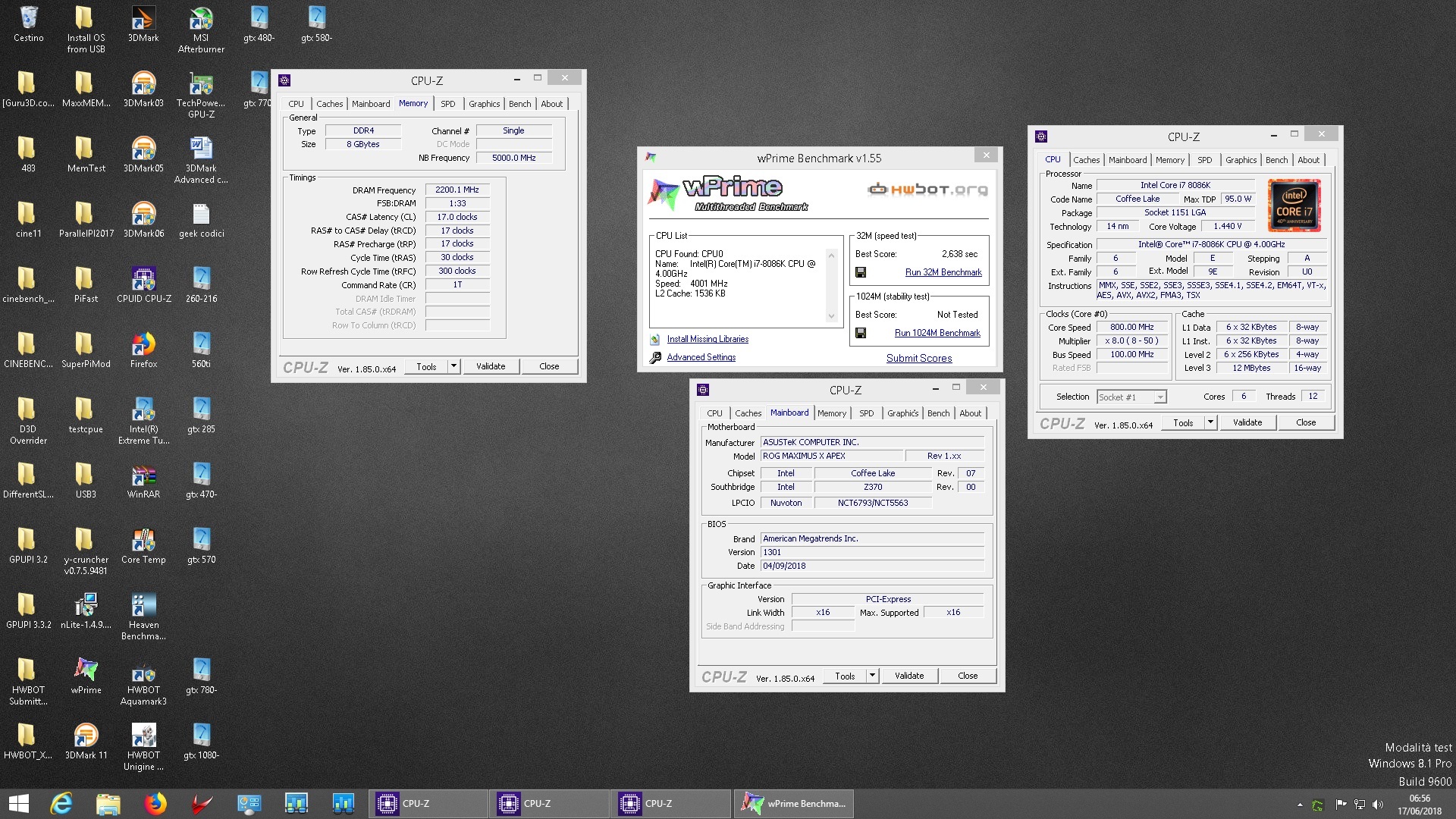Launch Firefox from the desktop
This screenshot has width=1456, height=819.
143,350
